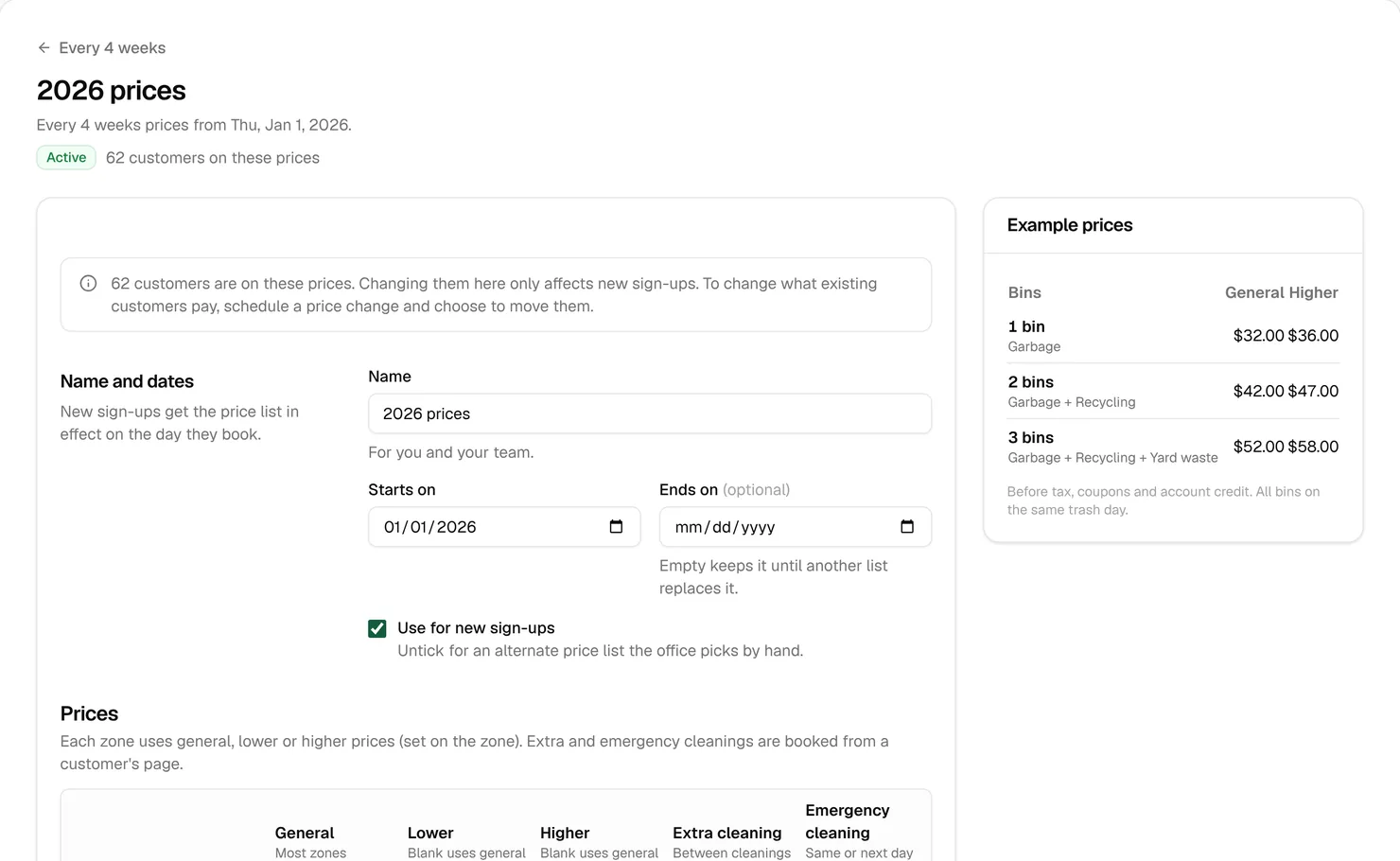Click the Example prices panel heading

(x=1070, y=225)
